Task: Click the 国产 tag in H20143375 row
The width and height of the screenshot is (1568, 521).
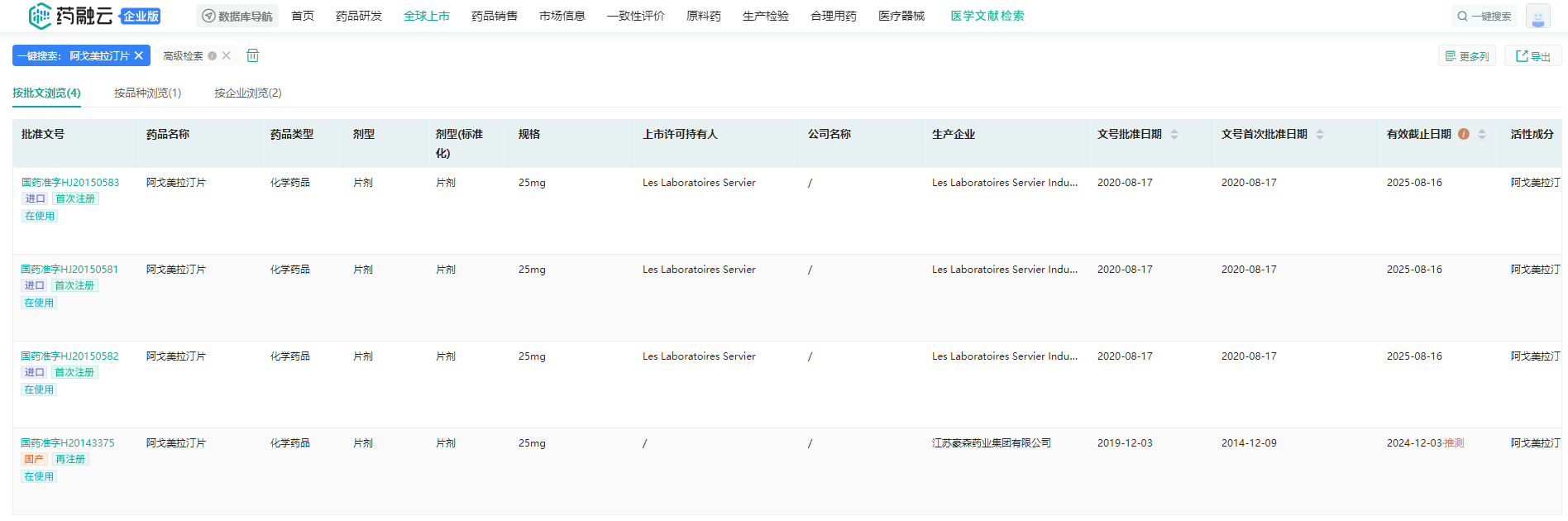Action: click(x=34, y=459)
